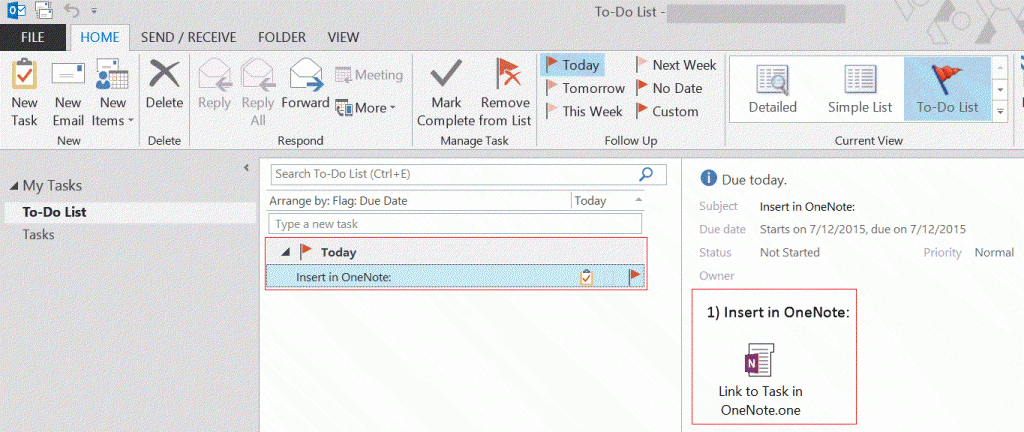The image size is (1024, 432).
Task: Click Remove from List
Action: [505, 93]
